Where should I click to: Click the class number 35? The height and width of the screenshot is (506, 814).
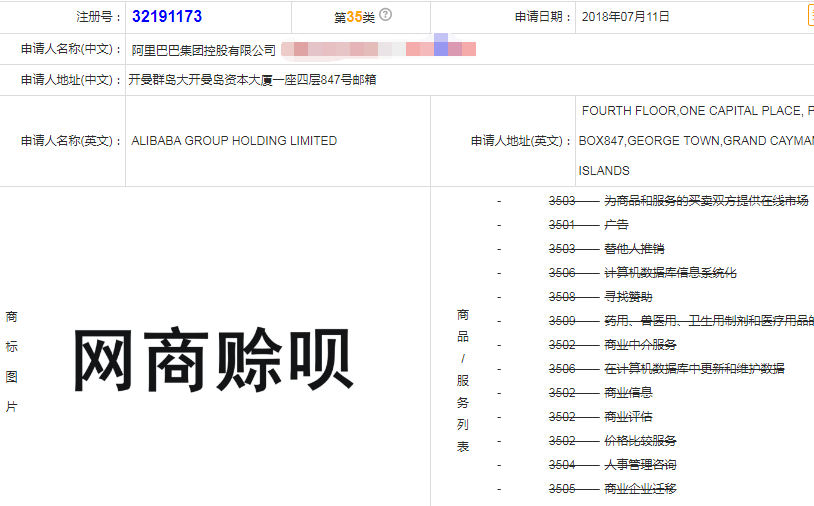tap(354, 17)
